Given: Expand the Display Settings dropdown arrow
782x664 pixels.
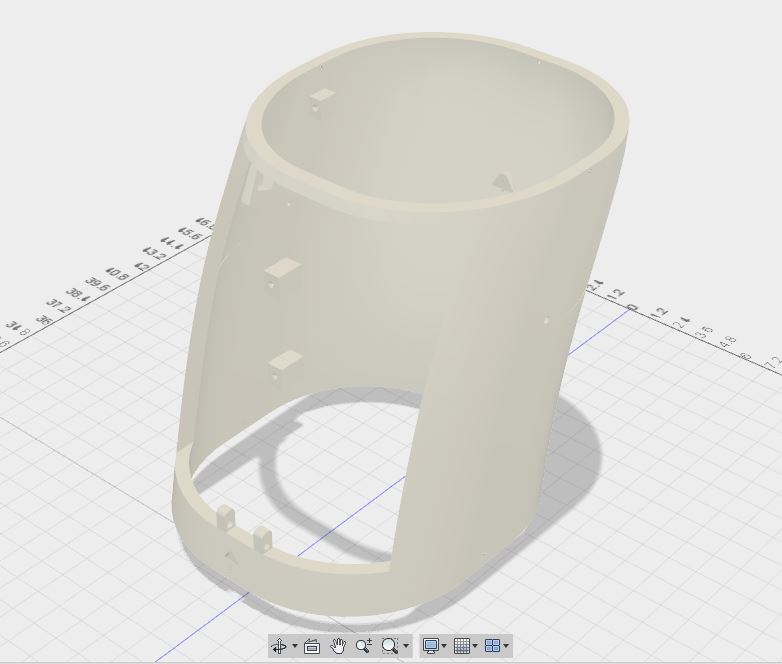Looking at the screenshot, I should 444,646.
